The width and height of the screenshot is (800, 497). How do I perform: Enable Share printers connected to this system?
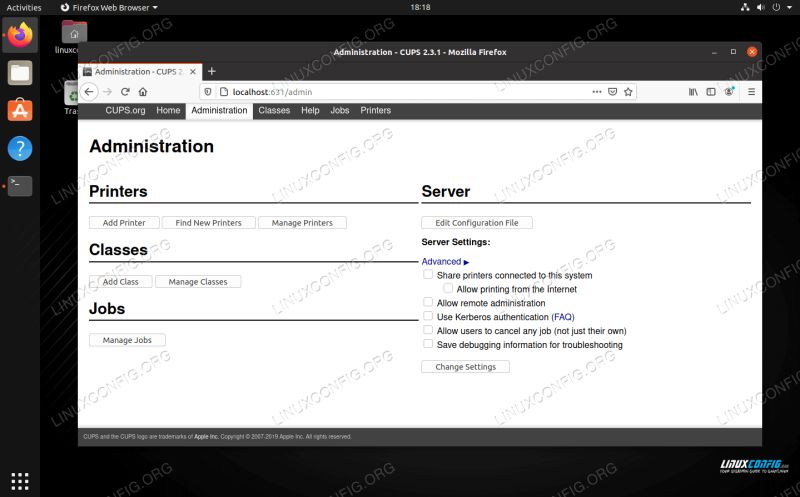(428, 275)
